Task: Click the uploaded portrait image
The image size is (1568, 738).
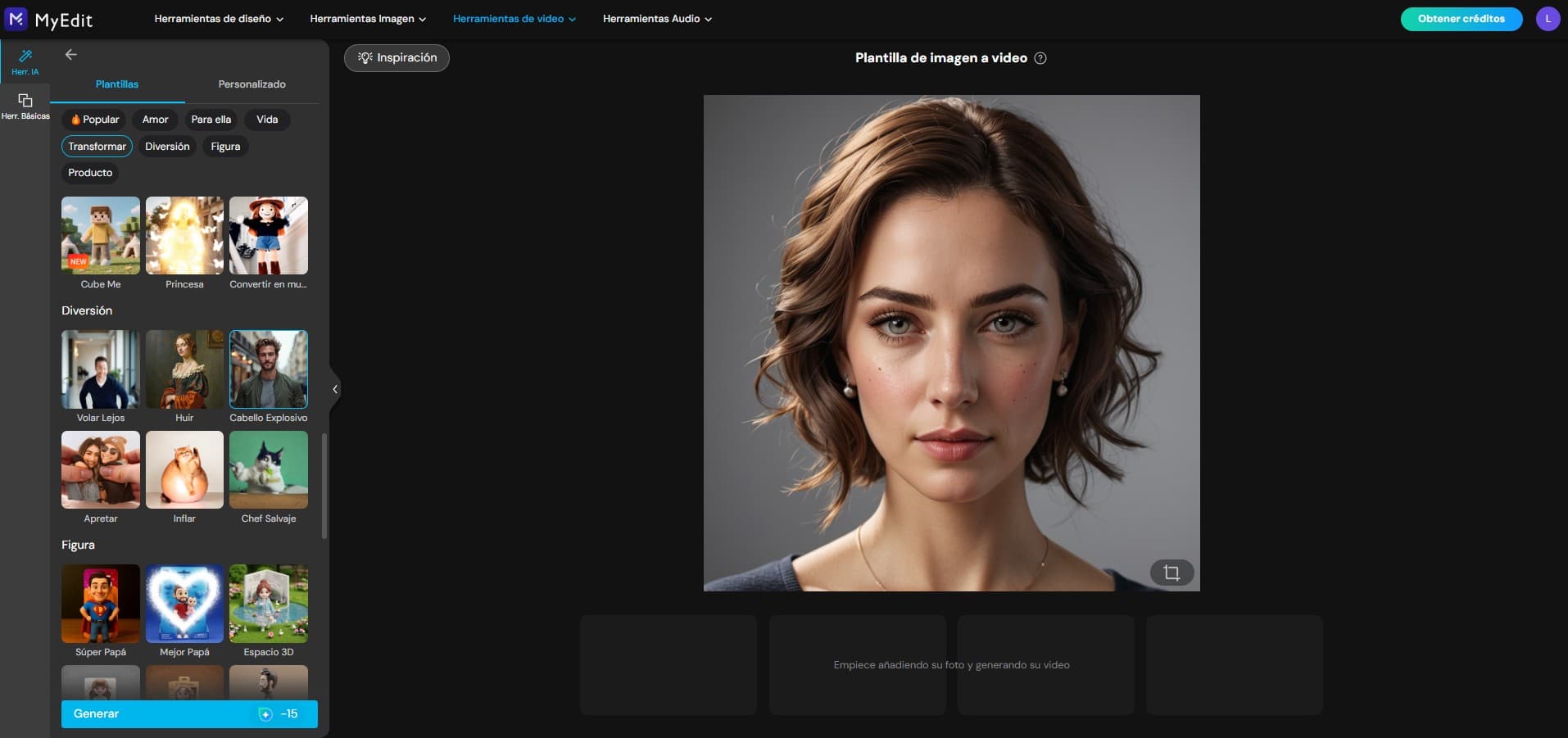Action: point(951,342)
